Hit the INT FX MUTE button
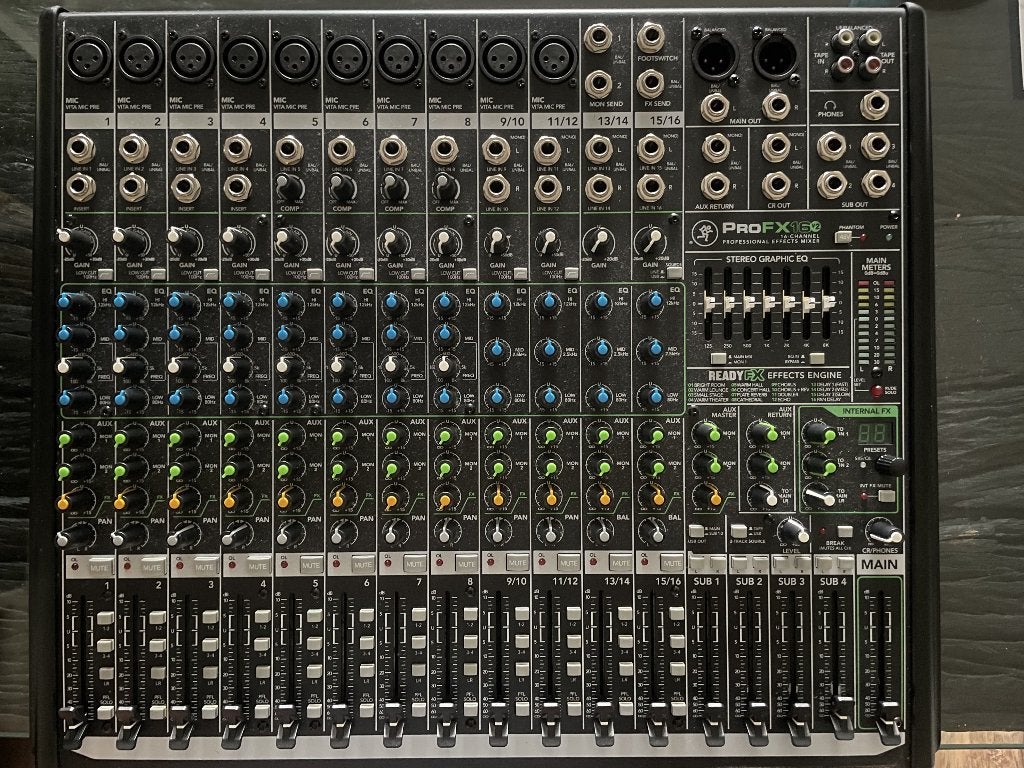This screenshot has width=1024, height=768. (886, 495)
